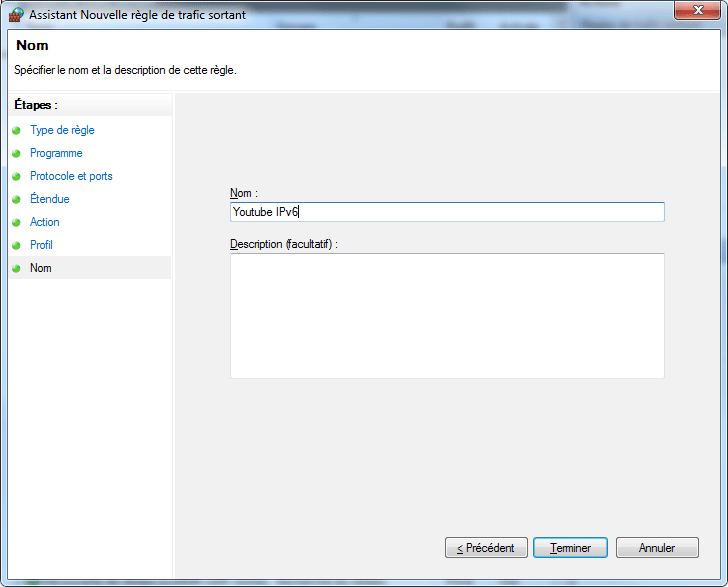The width and height of the screenshot is (728, 587).
Task: Click the green bullet beside Action
Action: point(16,222)
